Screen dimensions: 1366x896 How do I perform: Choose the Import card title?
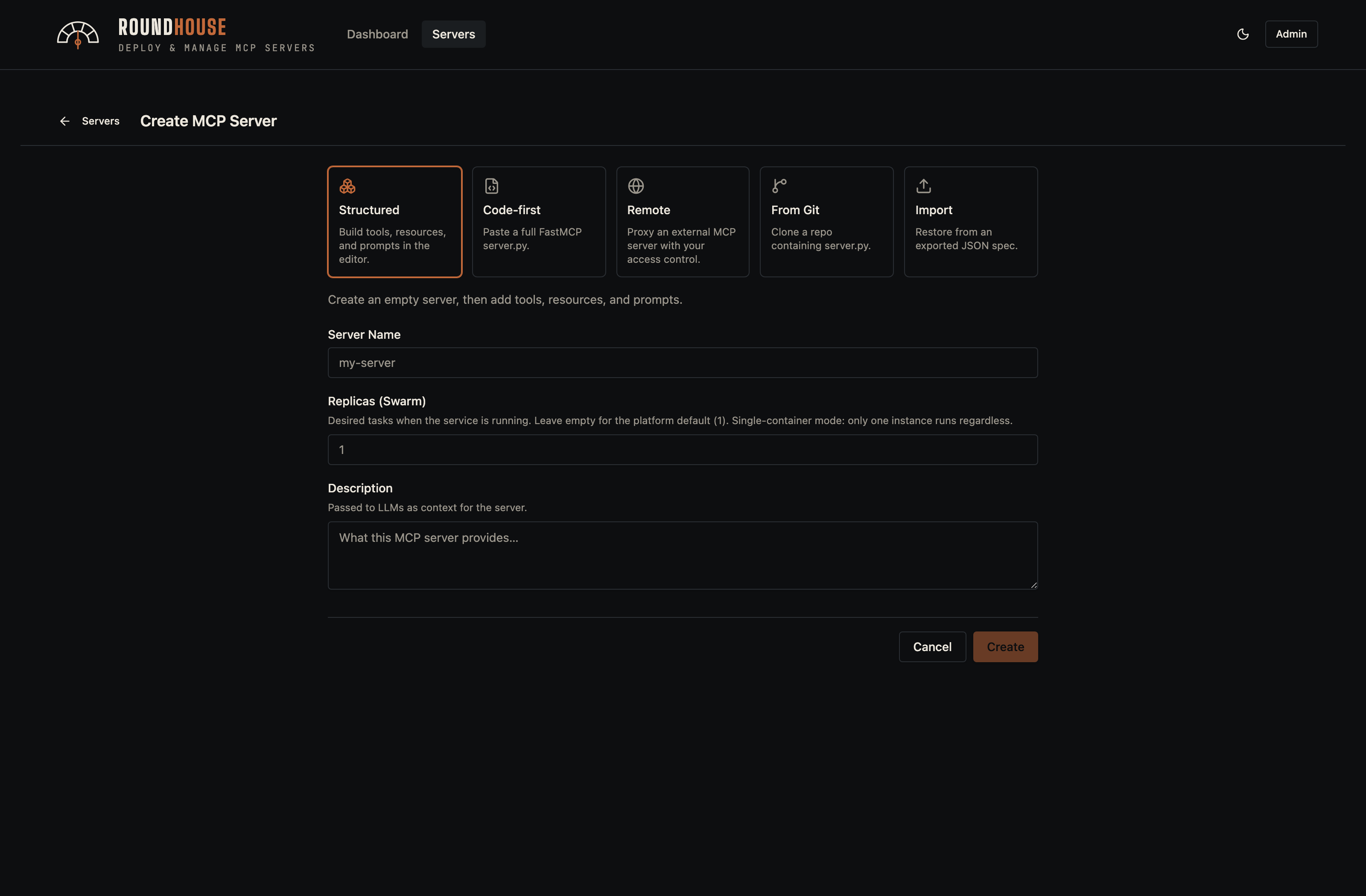click(933, 210)
